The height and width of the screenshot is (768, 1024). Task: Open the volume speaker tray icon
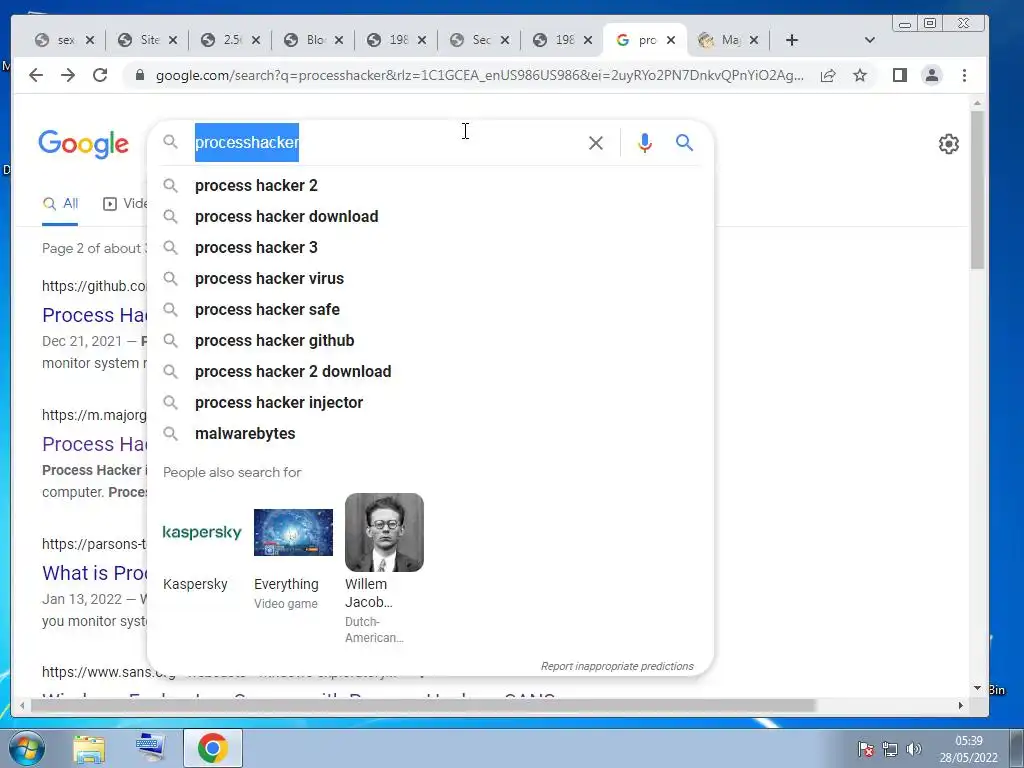tap(914, 749)
